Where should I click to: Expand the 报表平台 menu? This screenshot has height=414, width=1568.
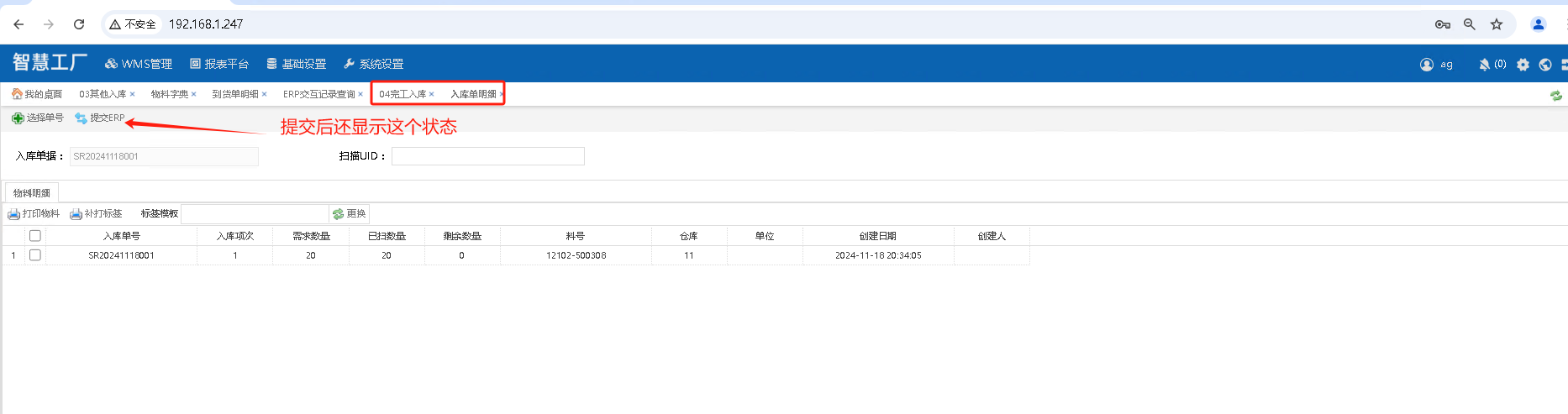(219, 64)
